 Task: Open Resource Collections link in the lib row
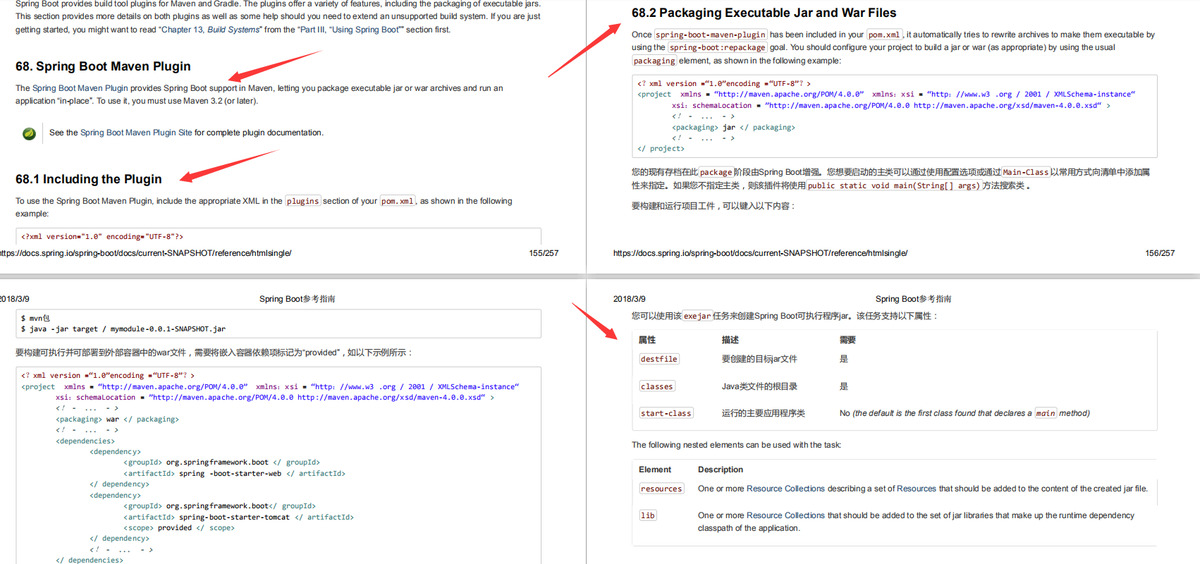(x=786, y=515)
